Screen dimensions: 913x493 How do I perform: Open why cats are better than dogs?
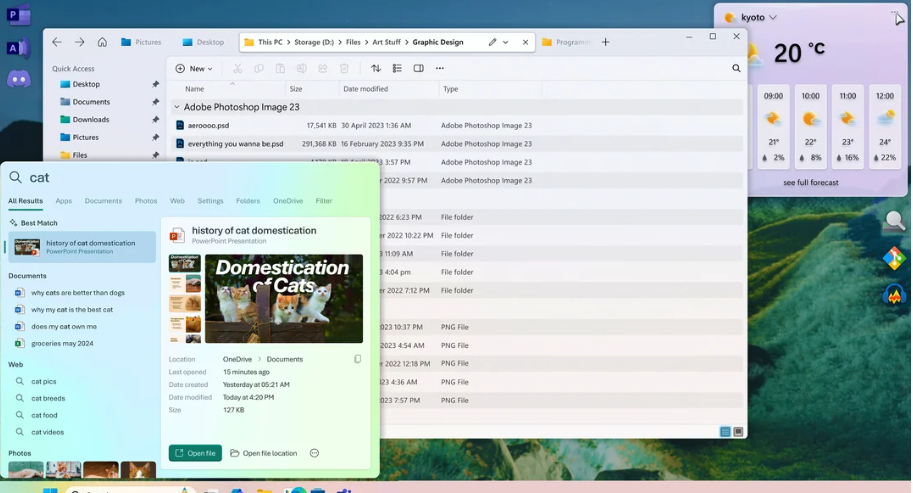(78, 293)
